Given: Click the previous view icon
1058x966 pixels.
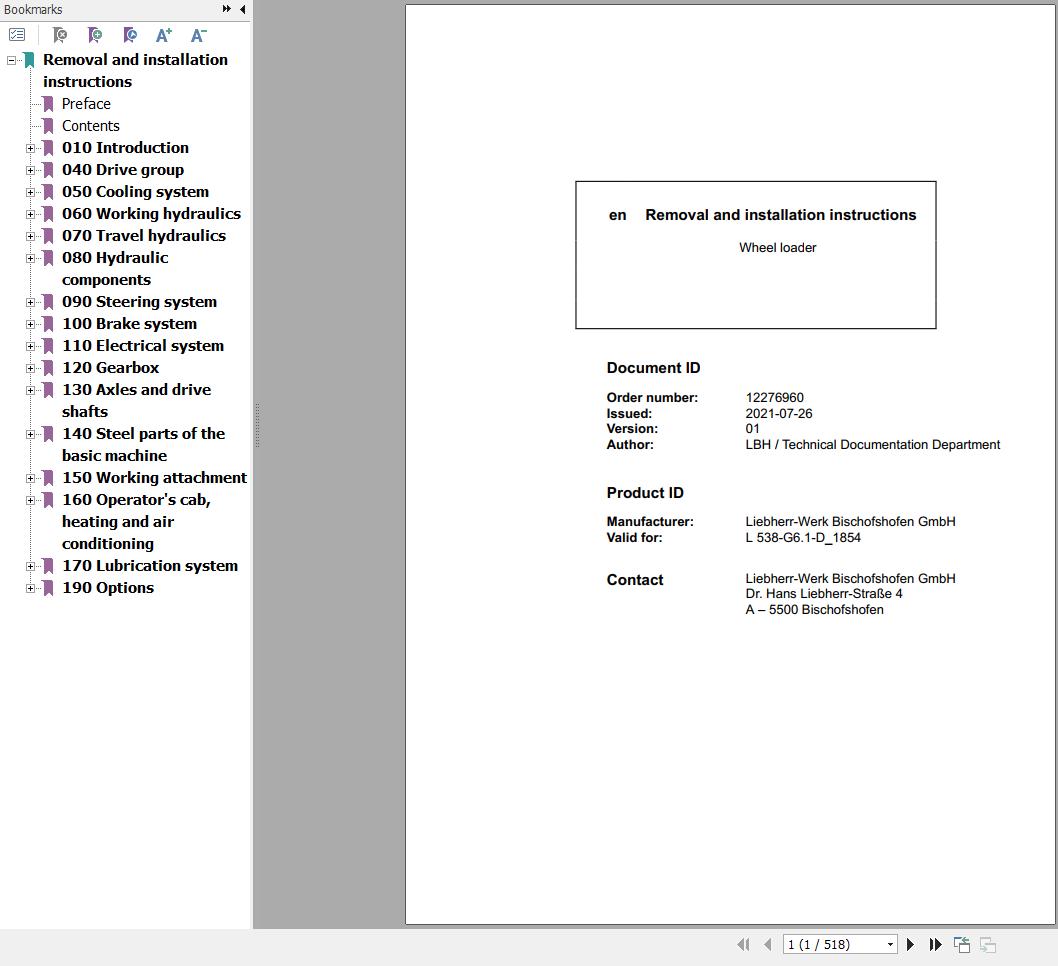Looking at the screenshot, I should pos(962,944).
